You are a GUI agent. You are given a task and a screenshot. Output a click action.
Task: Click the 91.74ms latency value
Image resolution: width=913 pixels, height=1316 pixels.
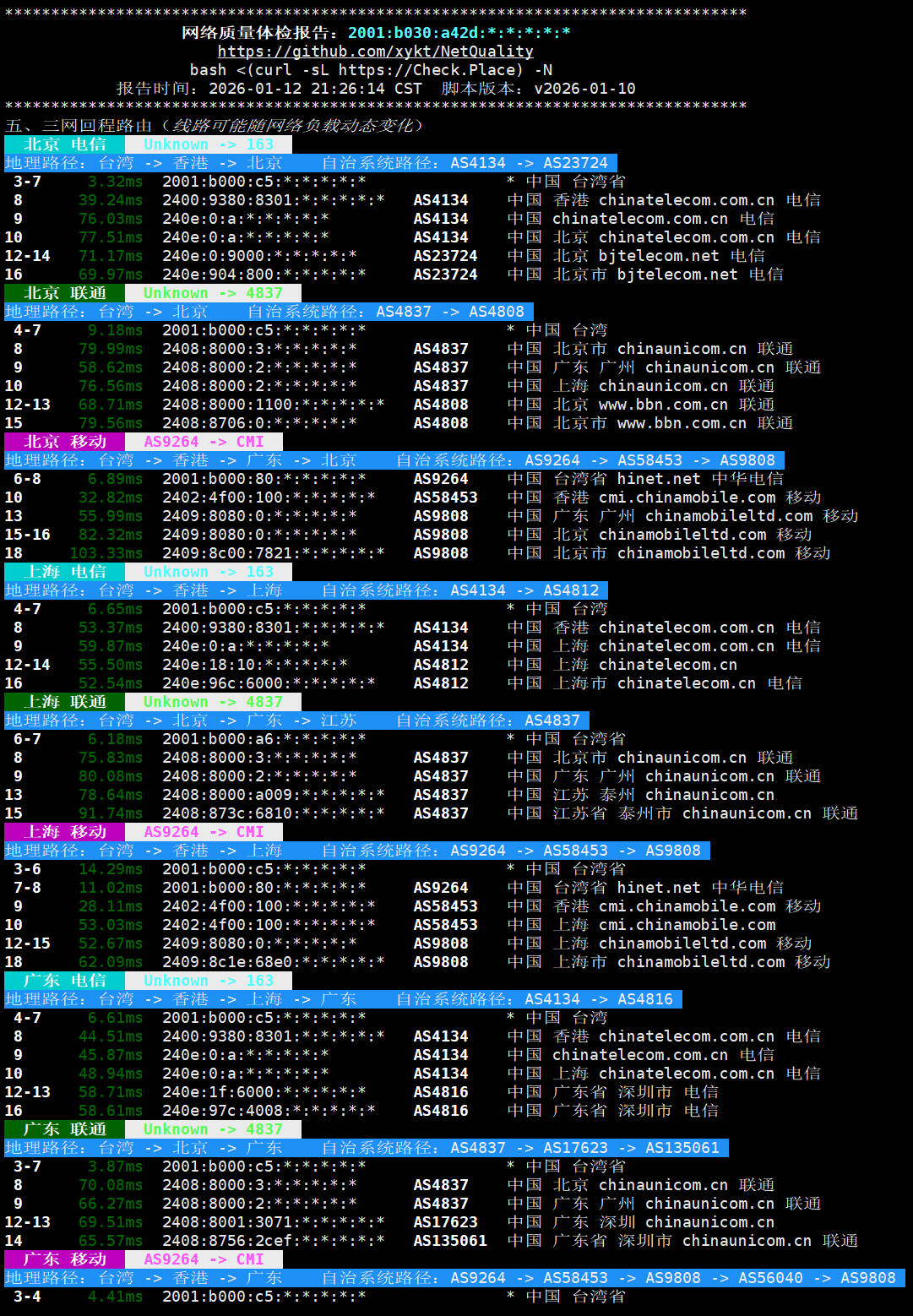click(x=110, y=813)
